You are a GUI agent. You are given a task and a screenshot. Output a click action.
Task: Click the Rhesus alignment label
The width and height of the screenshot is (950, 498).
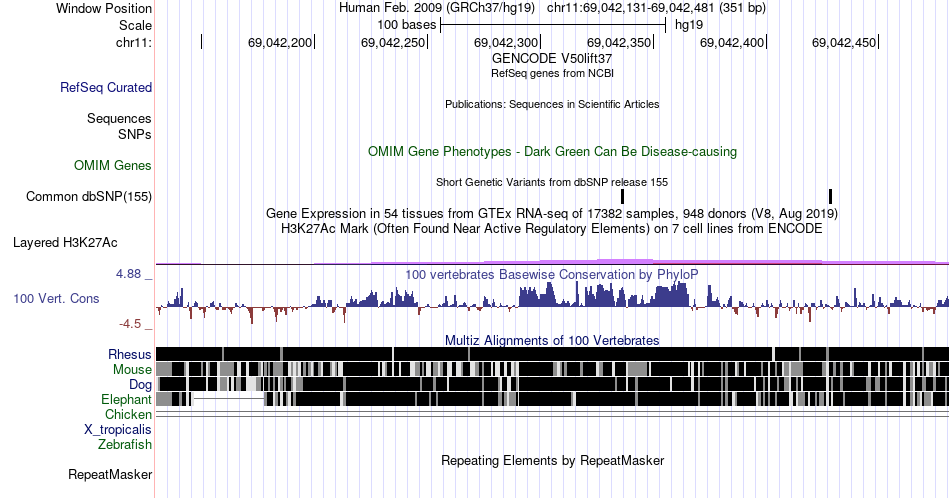pos(130,354)
